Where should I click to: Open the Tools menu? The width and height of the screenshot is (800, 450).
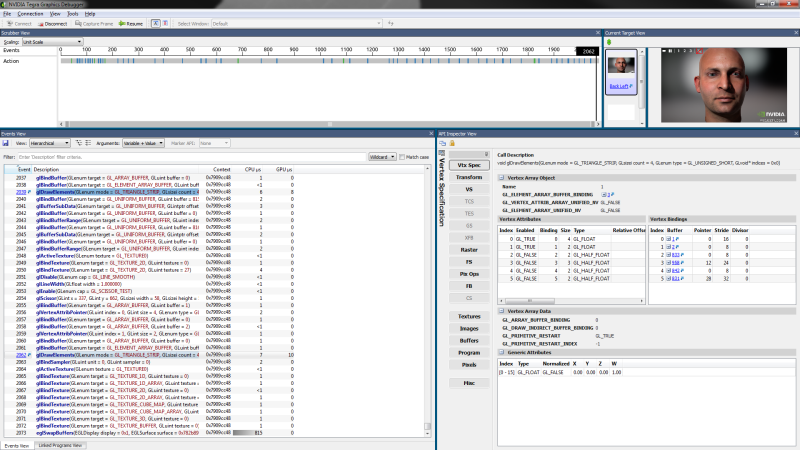coord(73,14)
